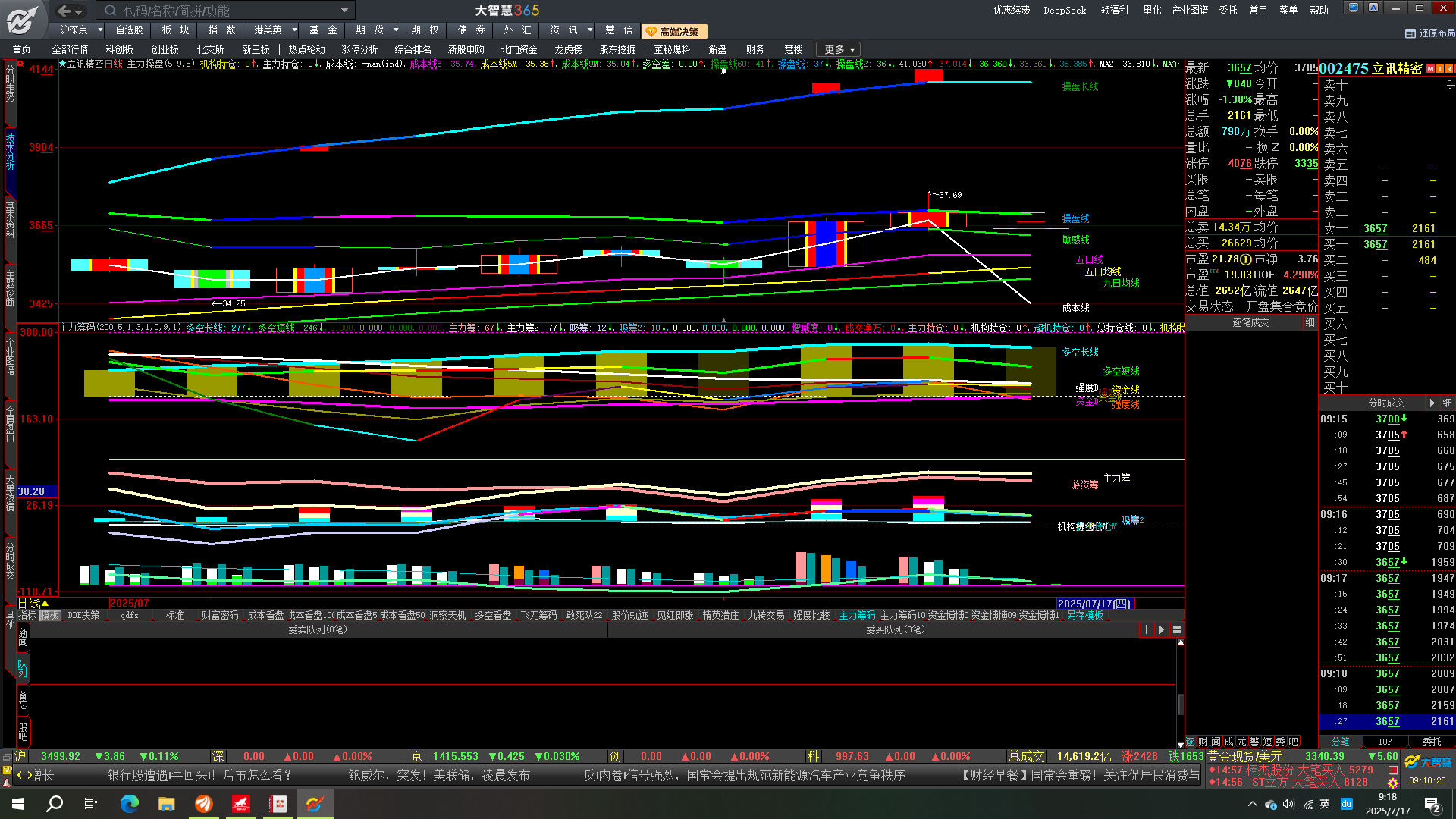Viewport: 1456px width, 819px height.
Task: Click the plus add icon in queue panel
Action: (x=1146, y=629)
